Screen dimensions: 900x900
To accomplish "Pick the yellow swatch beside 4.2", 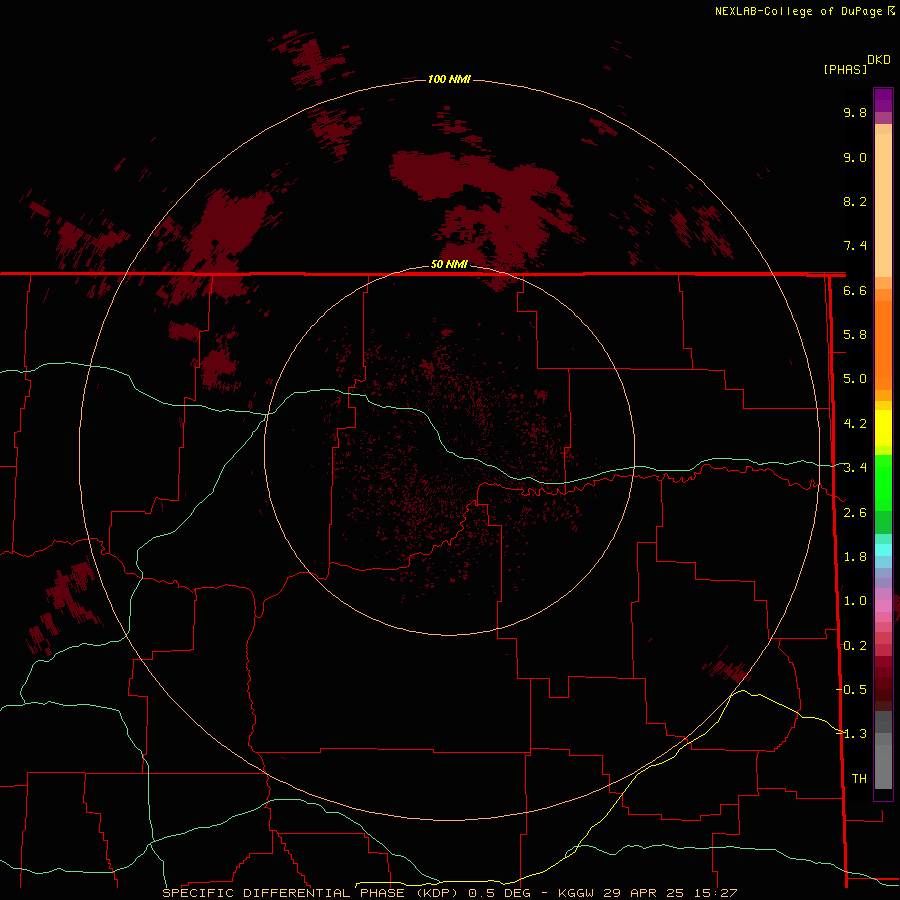I will point(883,426).
